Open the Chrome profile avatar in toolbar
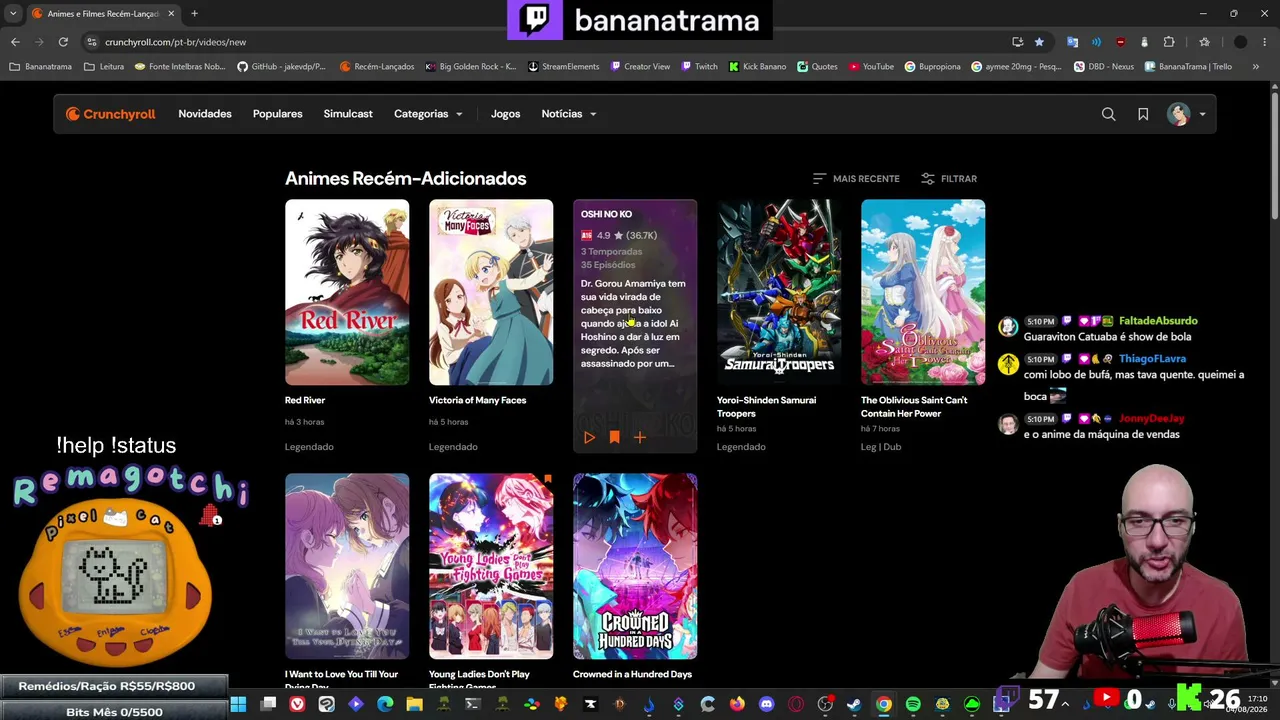Image resolution: width=1280 pixels, height=720 pixels. [1241, 42]
